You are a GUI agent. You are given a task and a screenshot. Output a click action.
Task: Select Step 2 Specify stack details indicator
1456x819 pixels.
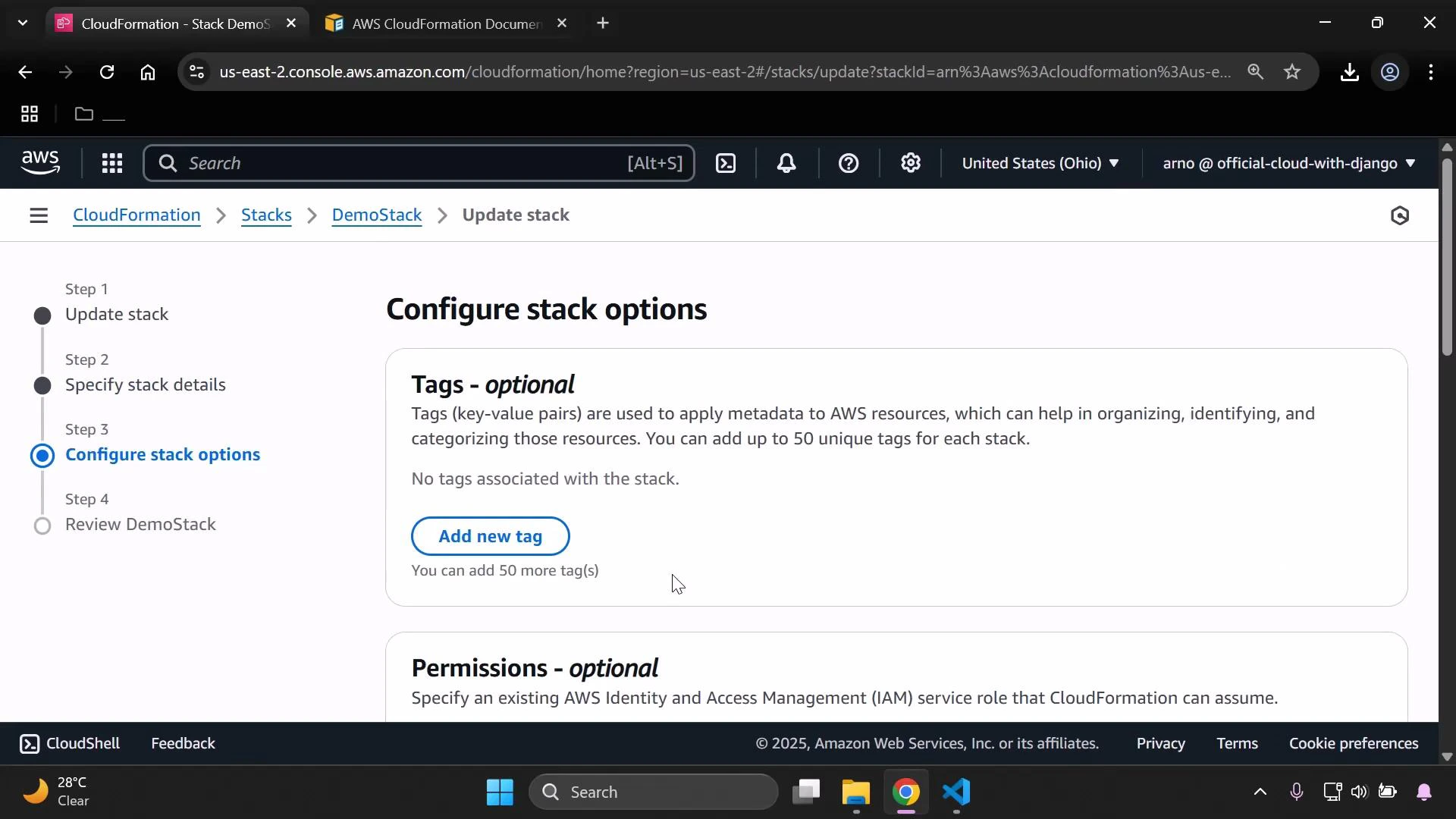pos(42,385)
